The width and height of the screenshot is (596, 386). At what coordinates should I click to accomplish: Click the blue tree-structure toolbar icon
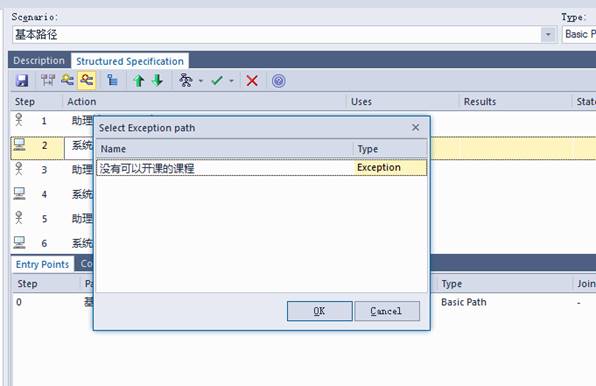[112, 80]
